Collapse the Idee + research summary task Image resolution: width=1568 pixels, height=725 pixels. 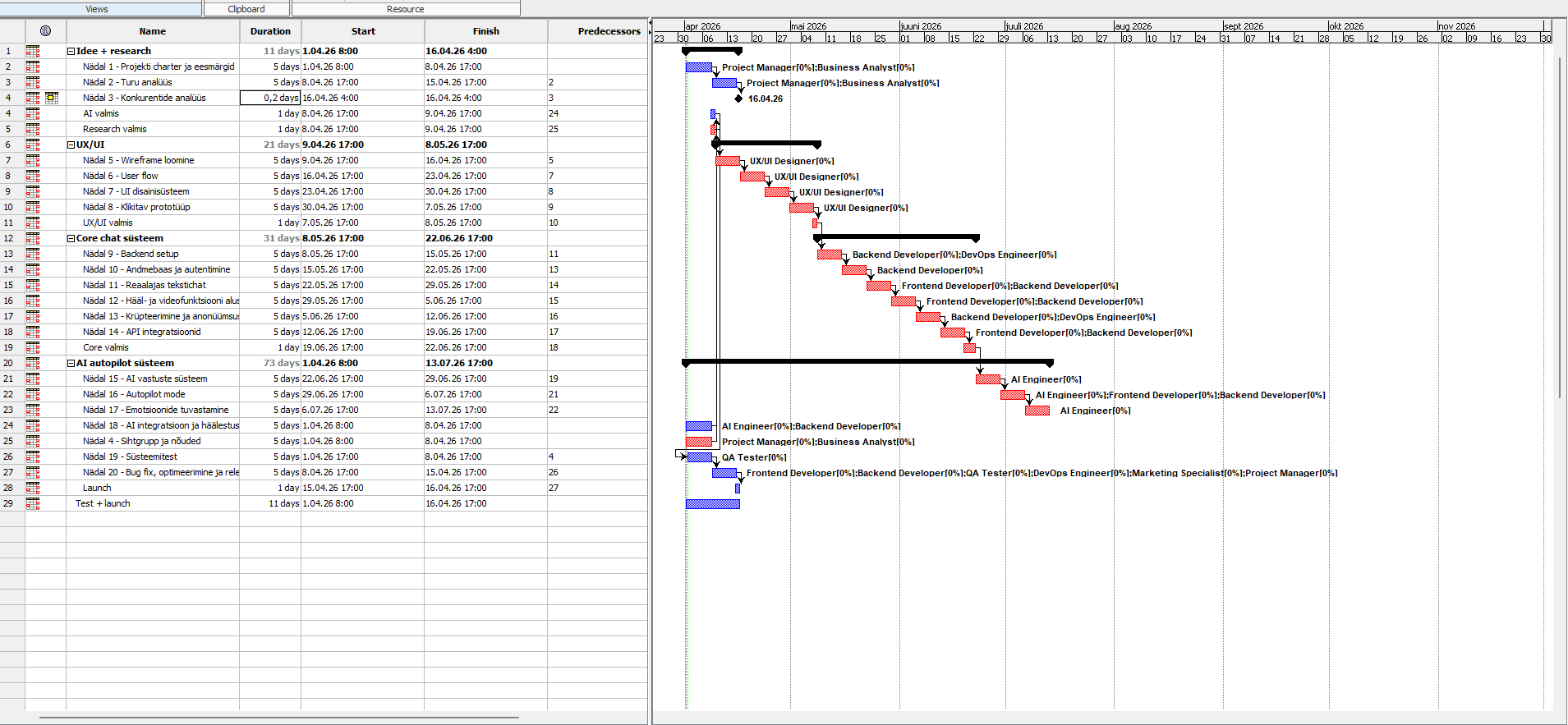pyautogui.click(x=71, y=51)
